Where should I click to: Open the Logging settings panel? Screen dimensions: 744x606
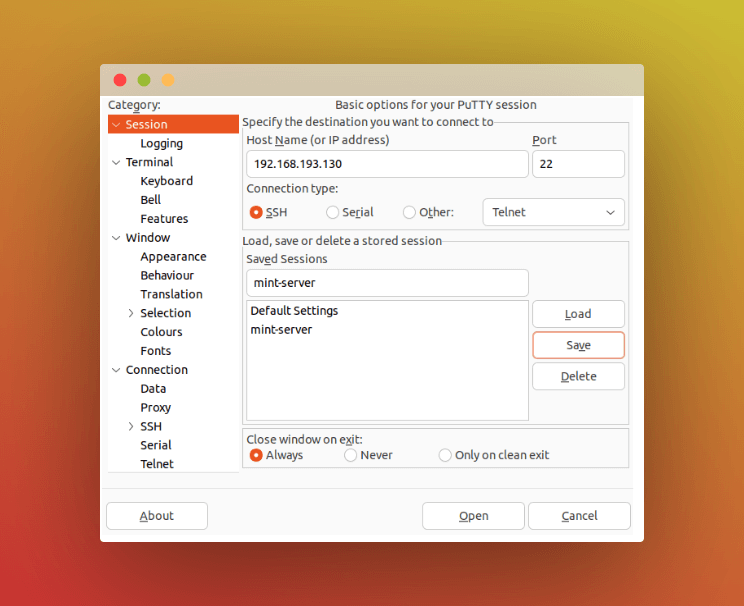[161, 143]
